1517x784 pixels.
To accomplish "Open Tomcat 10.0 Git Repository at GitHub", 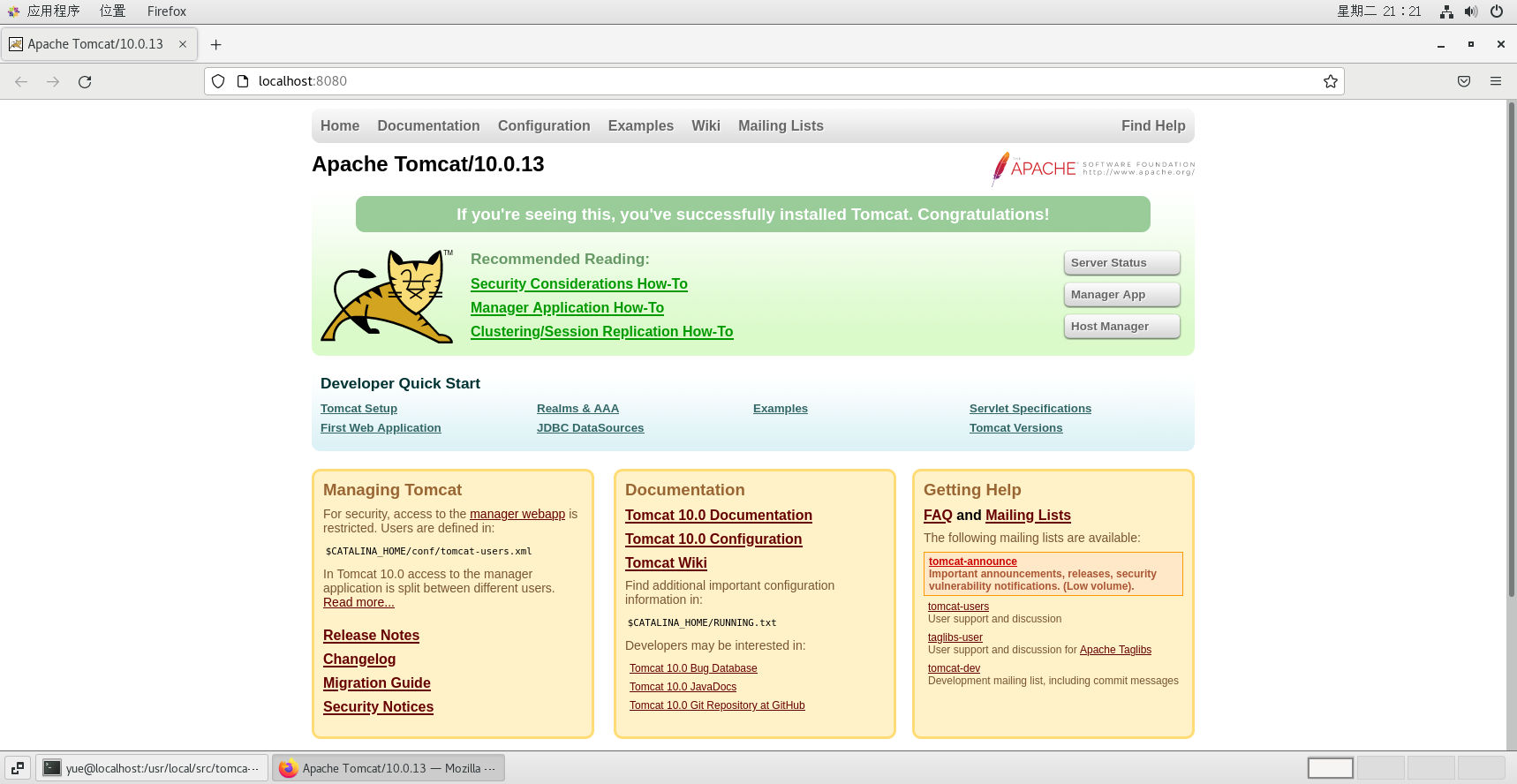I will tap(717, 705).
